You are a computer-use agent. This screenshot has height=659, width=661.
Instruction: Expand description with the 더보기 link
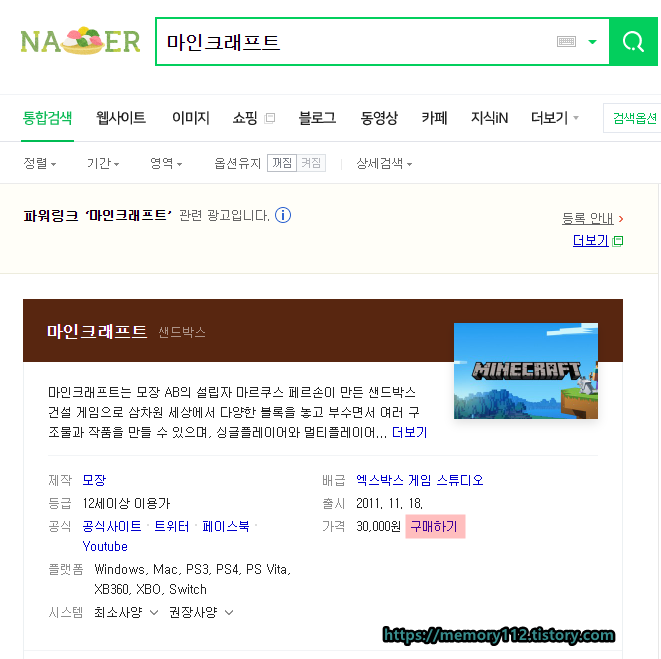point(409,432)
